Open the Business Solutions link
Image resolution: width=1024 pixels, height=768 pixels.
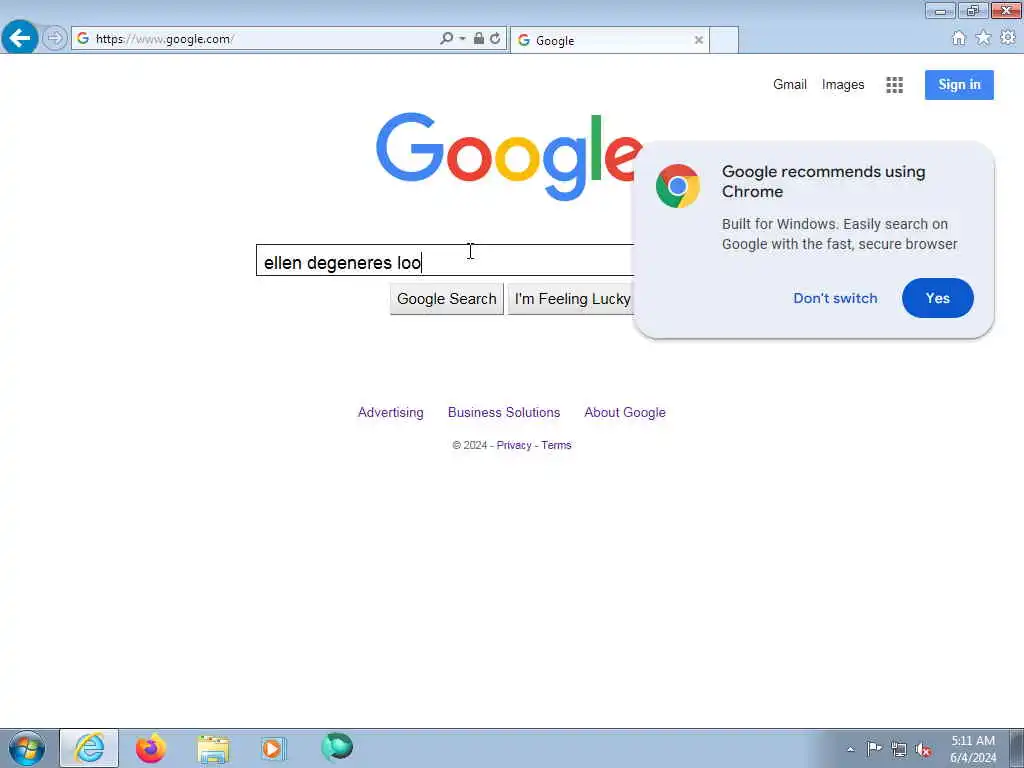click(504, 413)
